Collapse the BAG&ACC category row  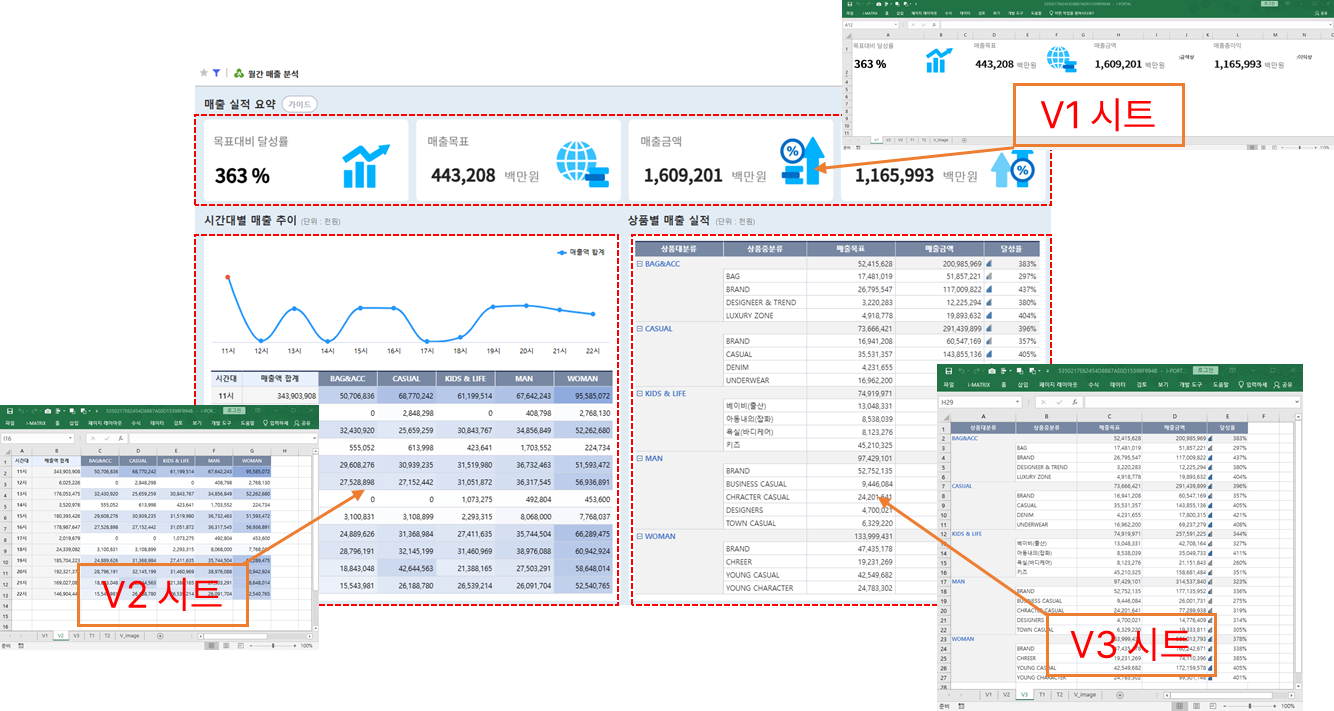tap(639, 264)
